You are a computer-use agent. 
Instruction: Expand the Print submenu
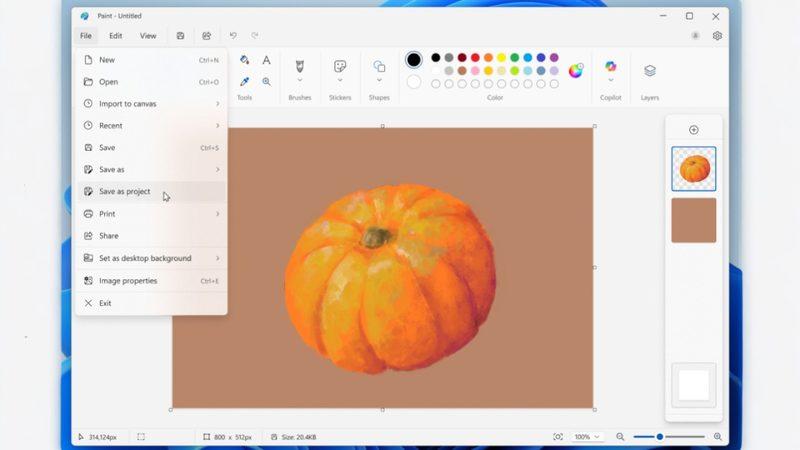[x=152, y=214]
